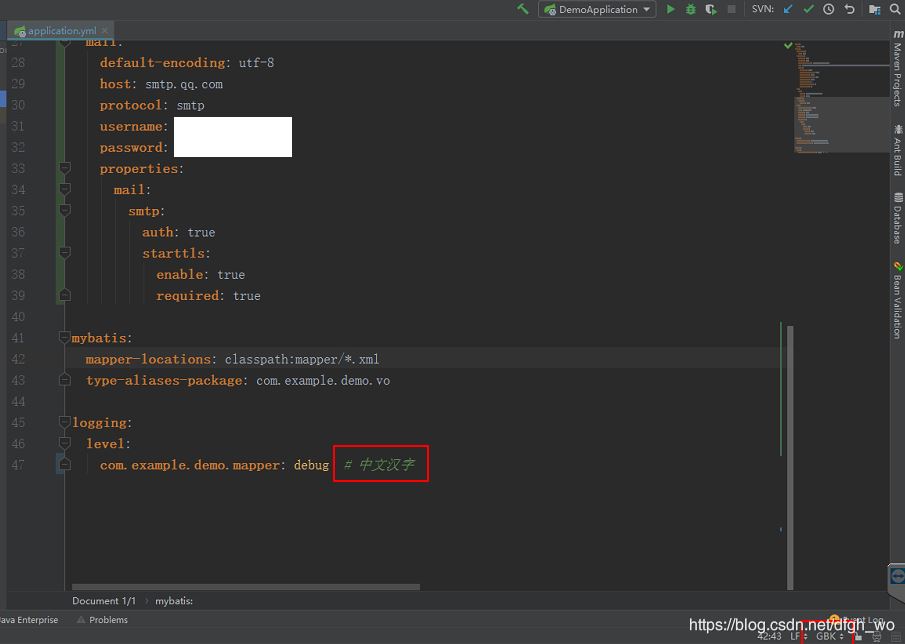
Task: Click the text 'required: true'
Action: 208,295
